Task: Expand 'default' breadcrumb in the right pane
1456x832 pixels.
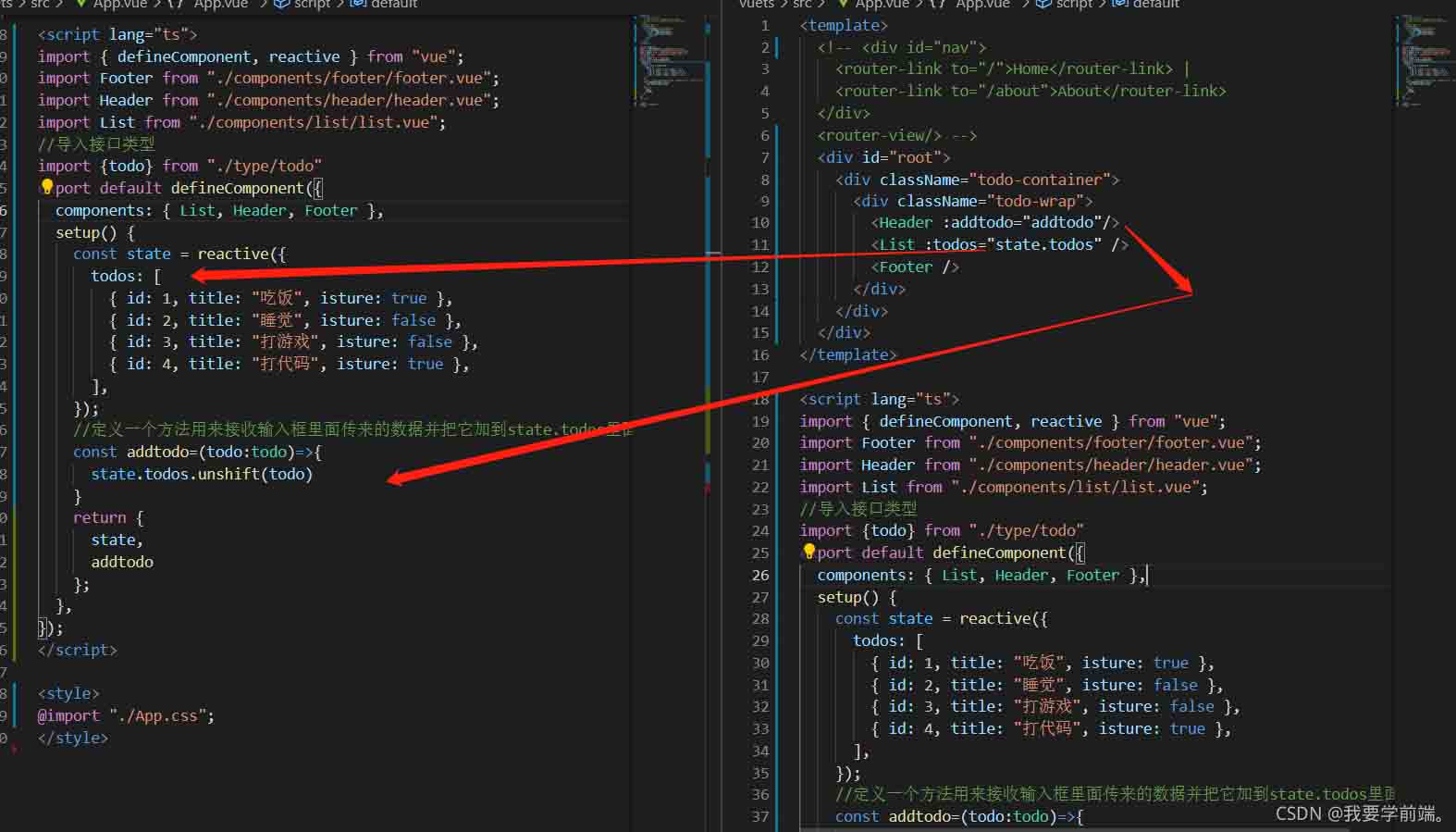Action: pos(1156,4)
